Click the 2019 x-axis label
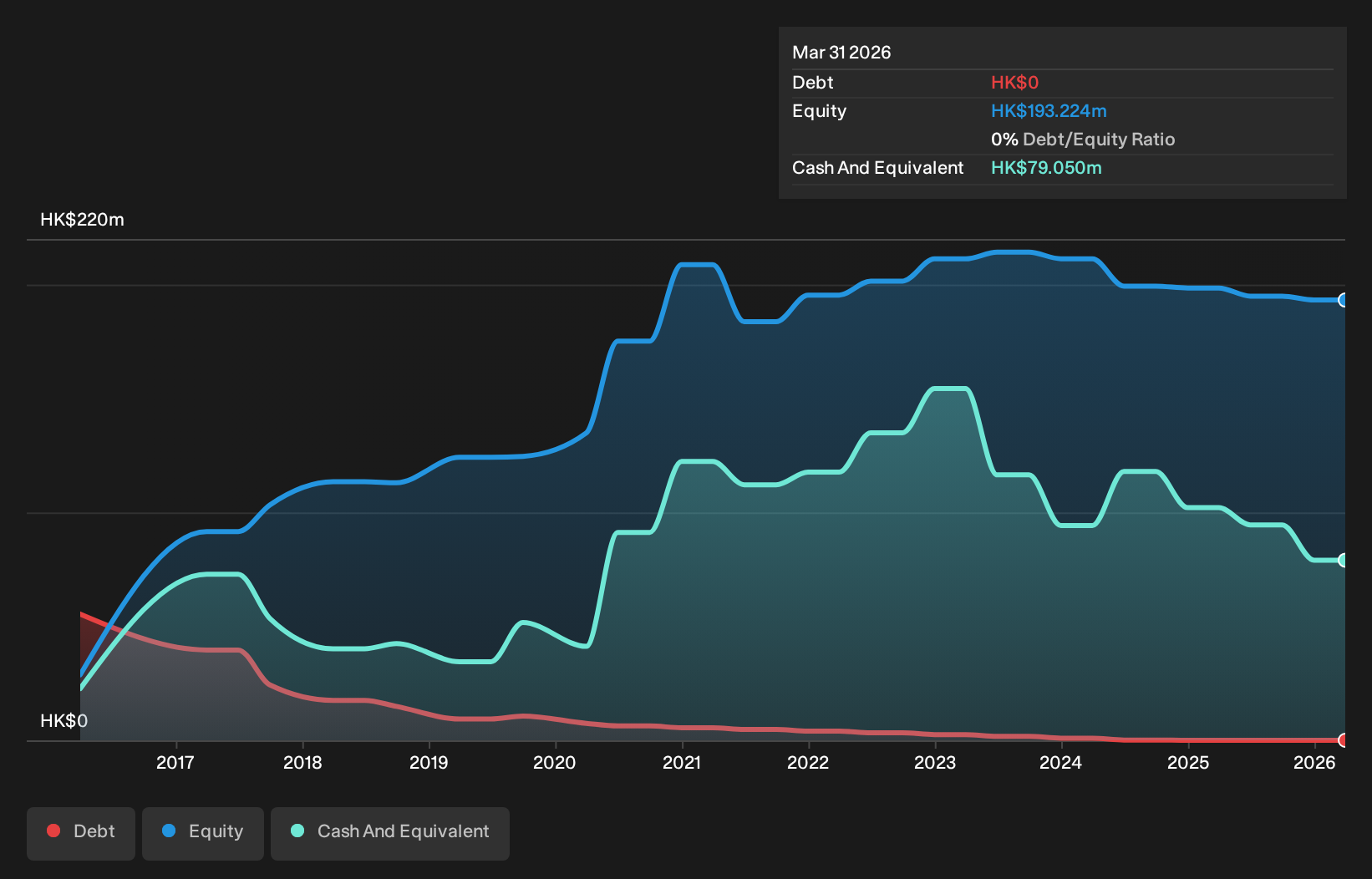Viewport: 1372px width, 879px height. (x=429, y=762)
